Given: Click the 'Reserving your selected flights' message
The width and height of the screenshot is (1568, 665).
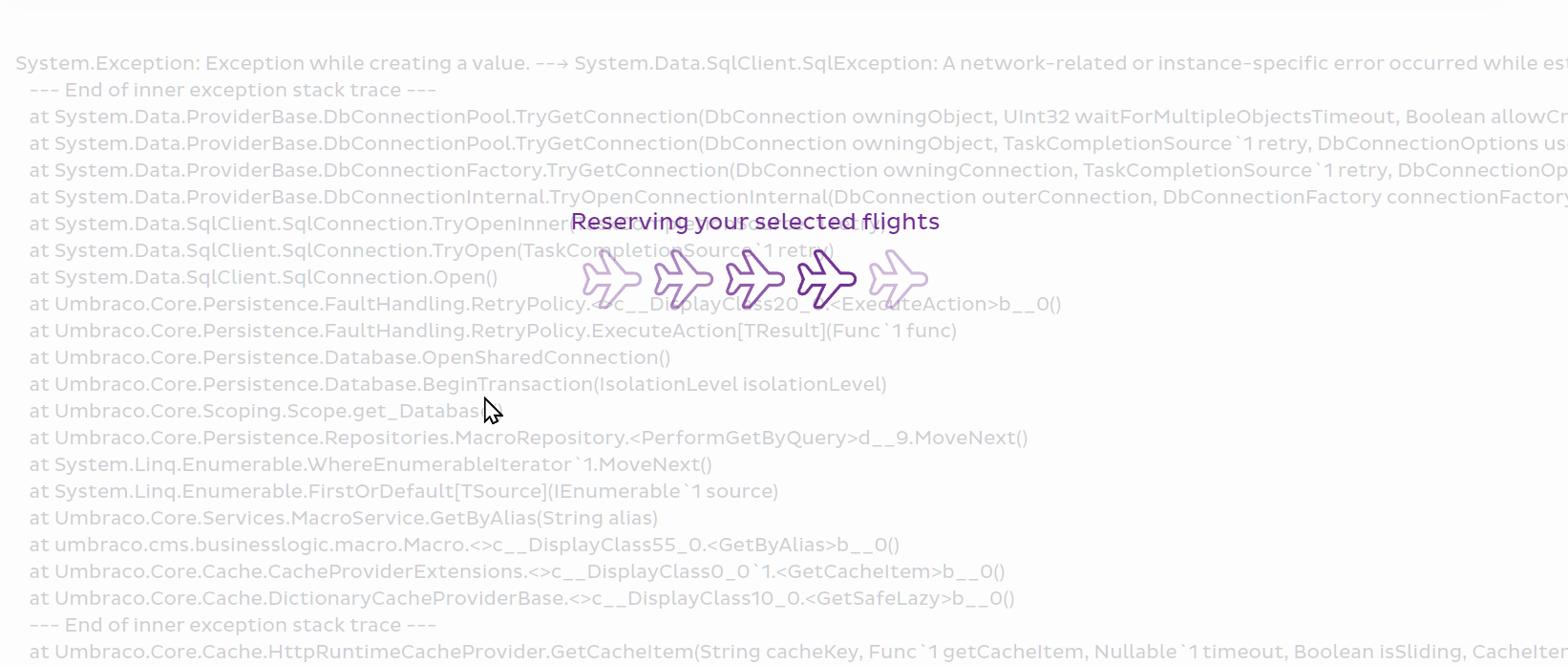Looking at the screenshot, I should [x=755, y=222].
